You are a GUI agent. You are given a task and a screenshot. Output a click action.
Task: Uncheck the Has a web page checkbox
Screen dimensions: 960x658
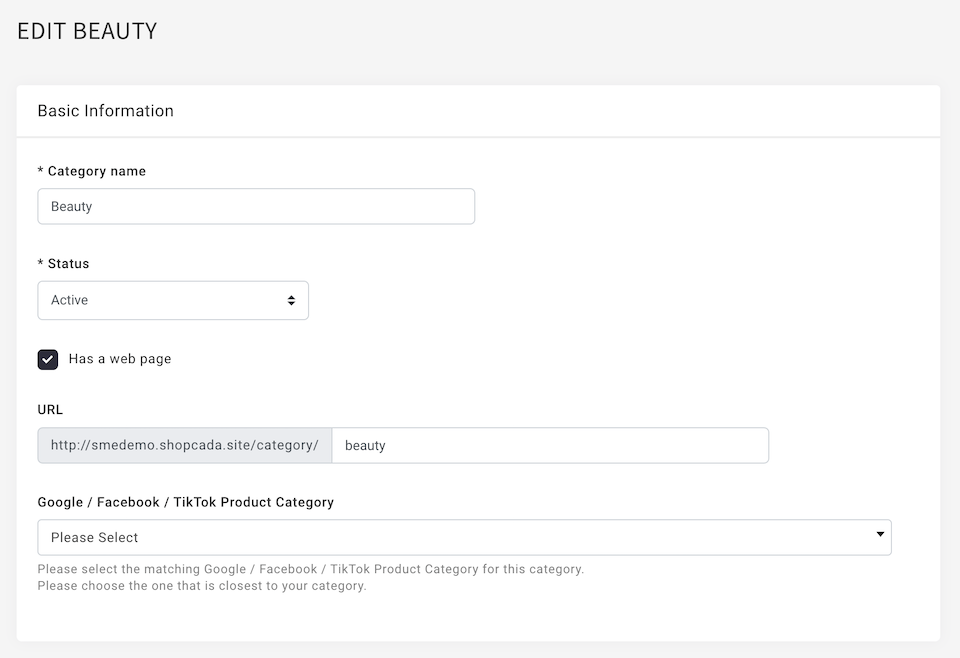tap(48, 359)
